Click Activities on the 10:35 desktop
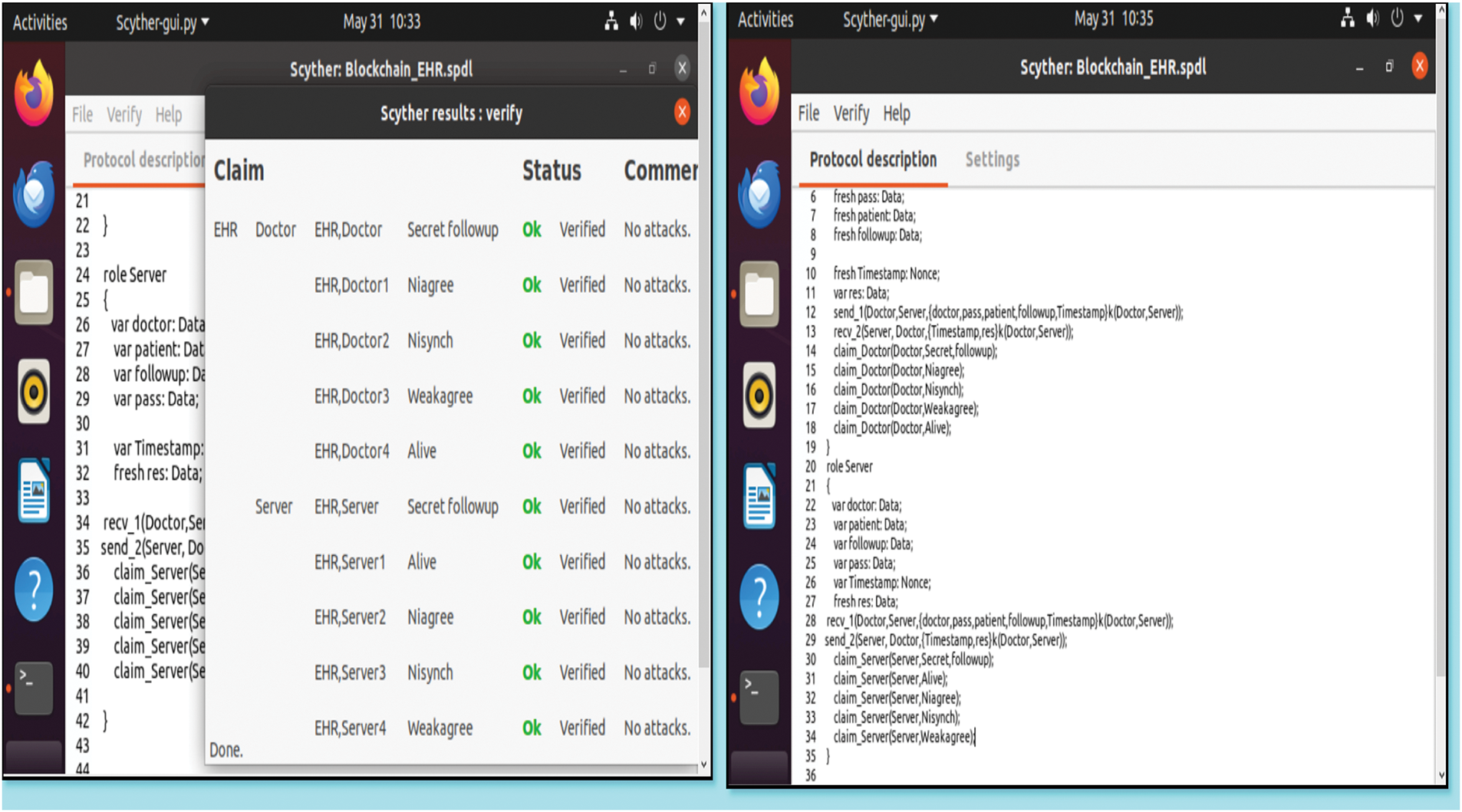This screenshot has height=812, width=1462. [x=765, y=20]
